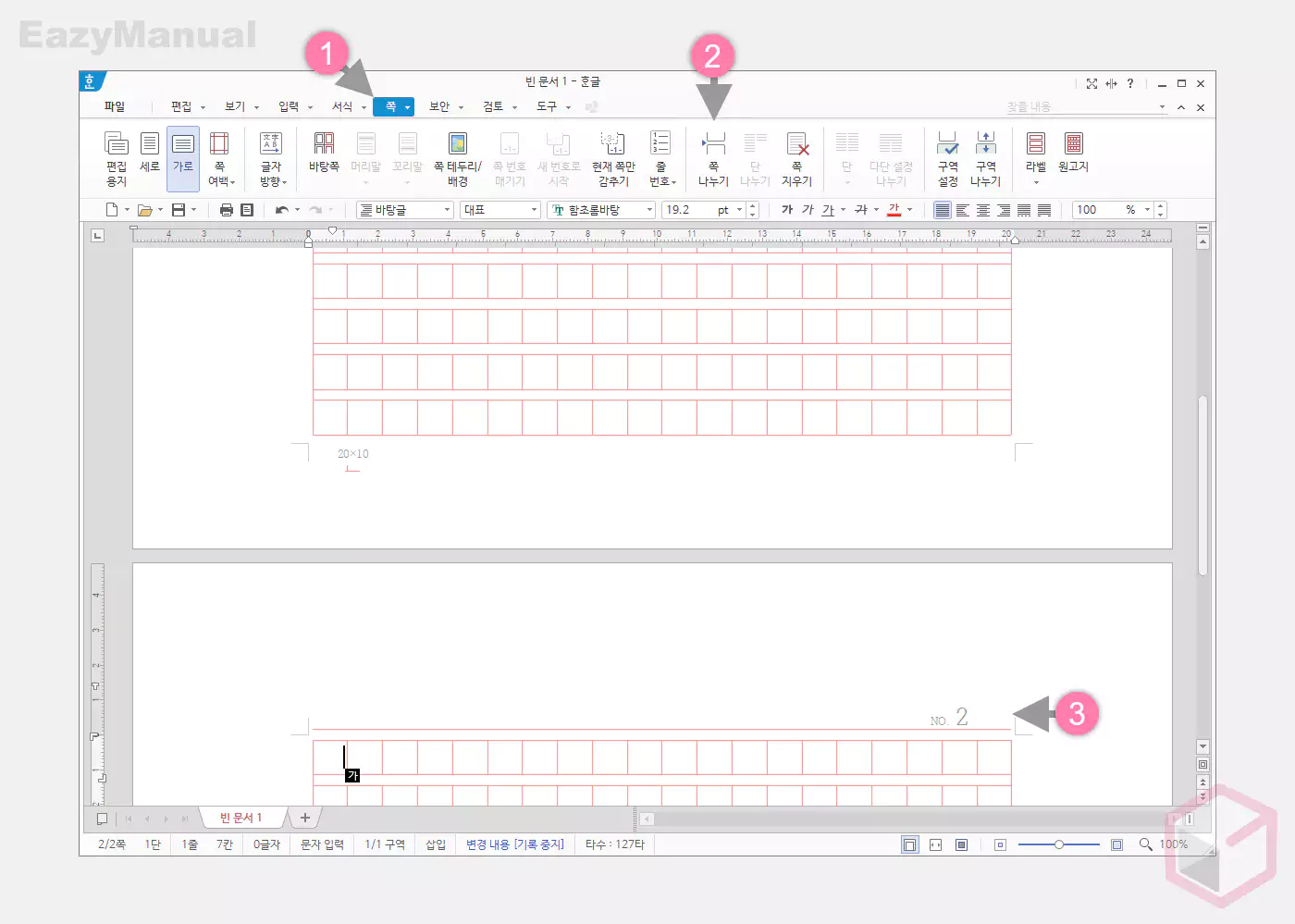
Task: Toggle 가로 landscape orientation
Action: pos(183,153)
